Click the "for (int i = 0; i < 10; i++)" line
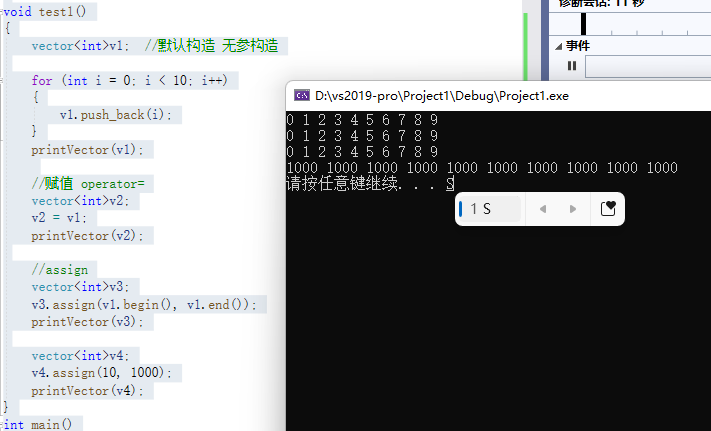Screen dimensions: 711x431 [130, 81]
